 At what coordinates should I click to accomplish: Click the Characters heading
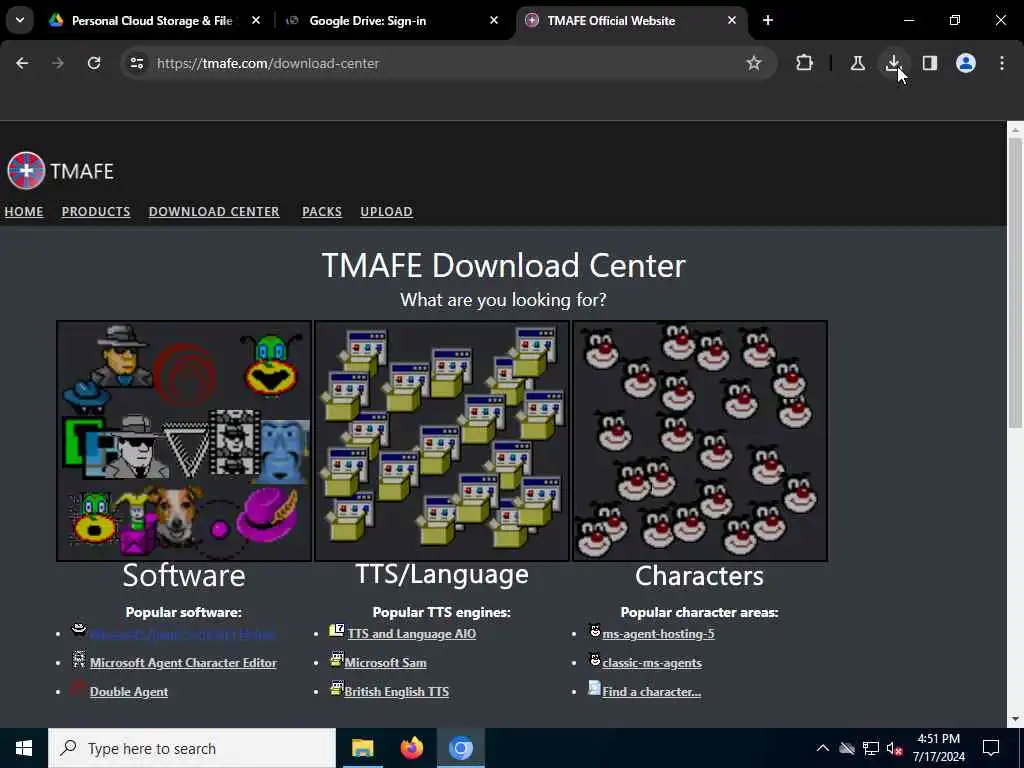(699, 575)
